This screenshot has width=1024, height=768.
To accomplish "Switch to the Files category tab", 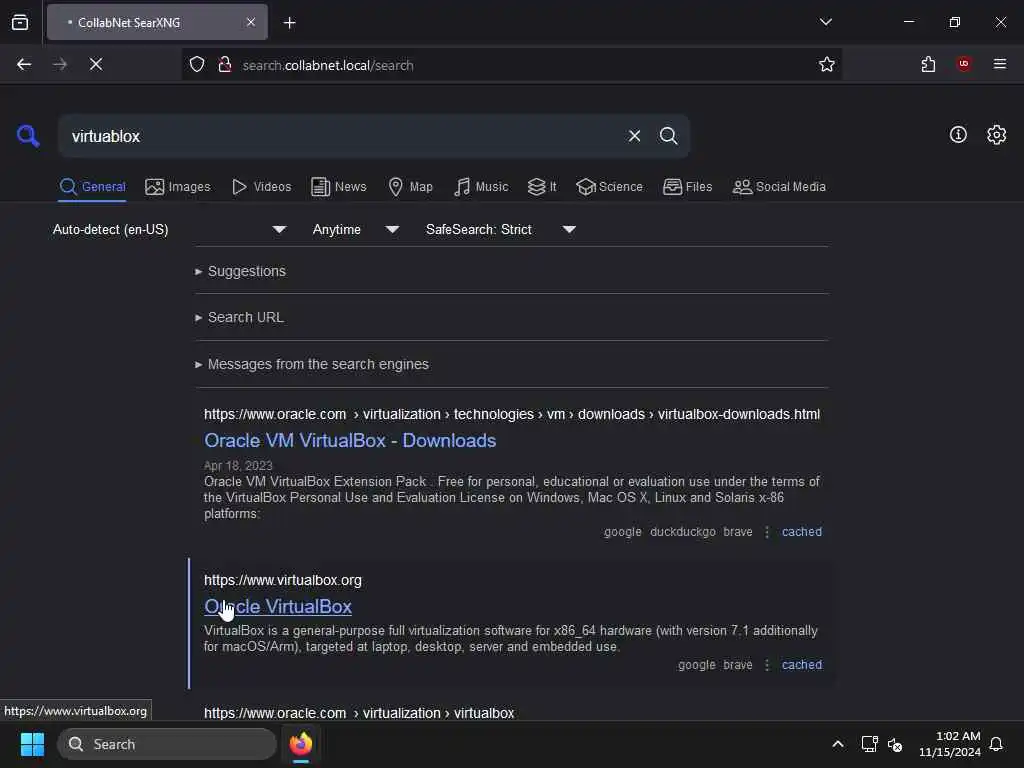I will 687,187.
